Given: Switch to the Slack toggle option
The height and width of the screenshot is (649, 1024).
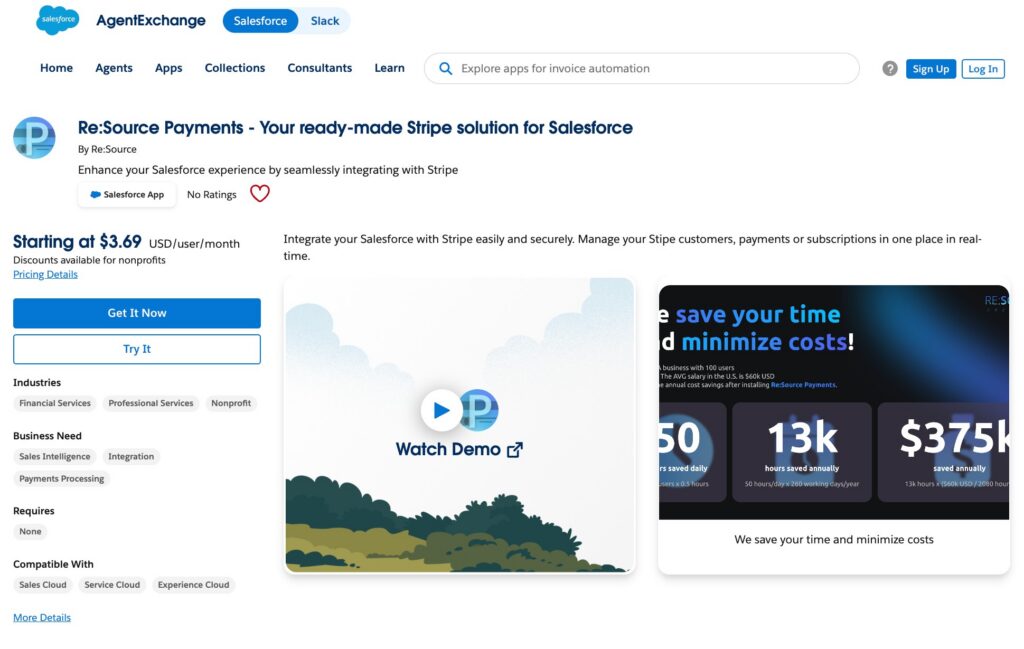Looking at the screenshot, I should [x=325, y=21].
